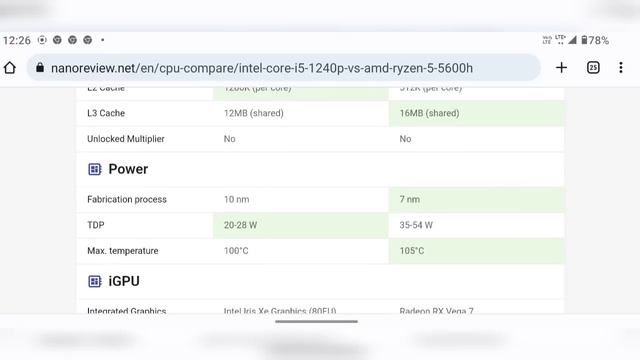Tap the lock icon in address bar
This screenshot has width=640, height=360.
(x=40, y=67)
